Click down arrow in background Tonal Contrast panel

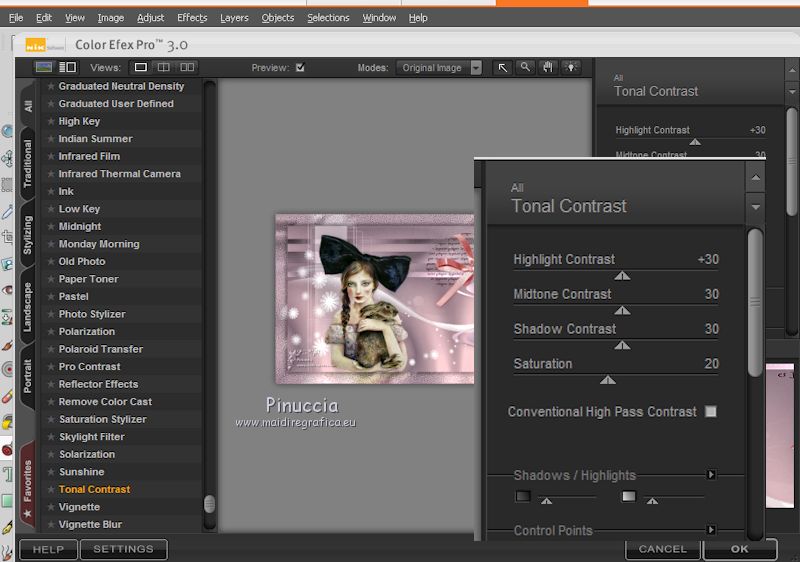(x=792, y=92)
